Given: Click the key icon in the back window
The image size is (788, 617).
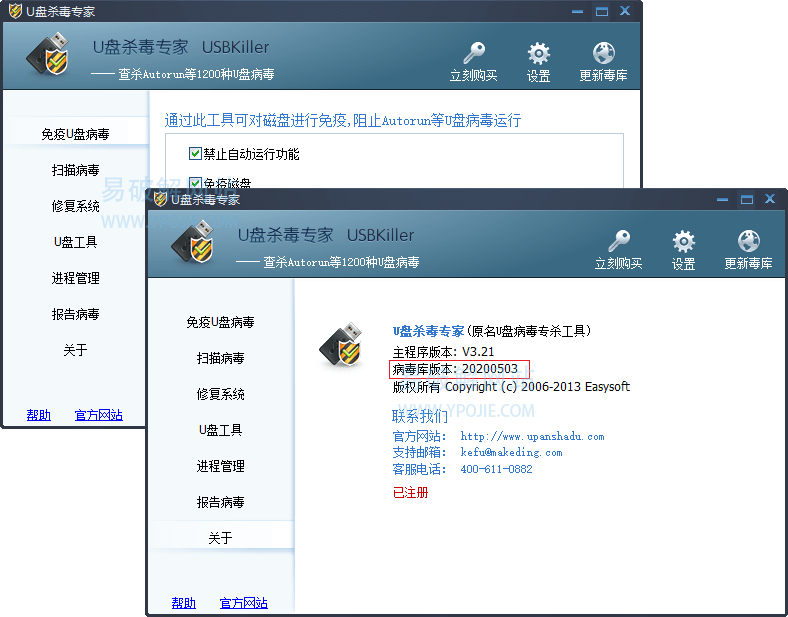Looking at the screenshot, I should pos(474,54).
